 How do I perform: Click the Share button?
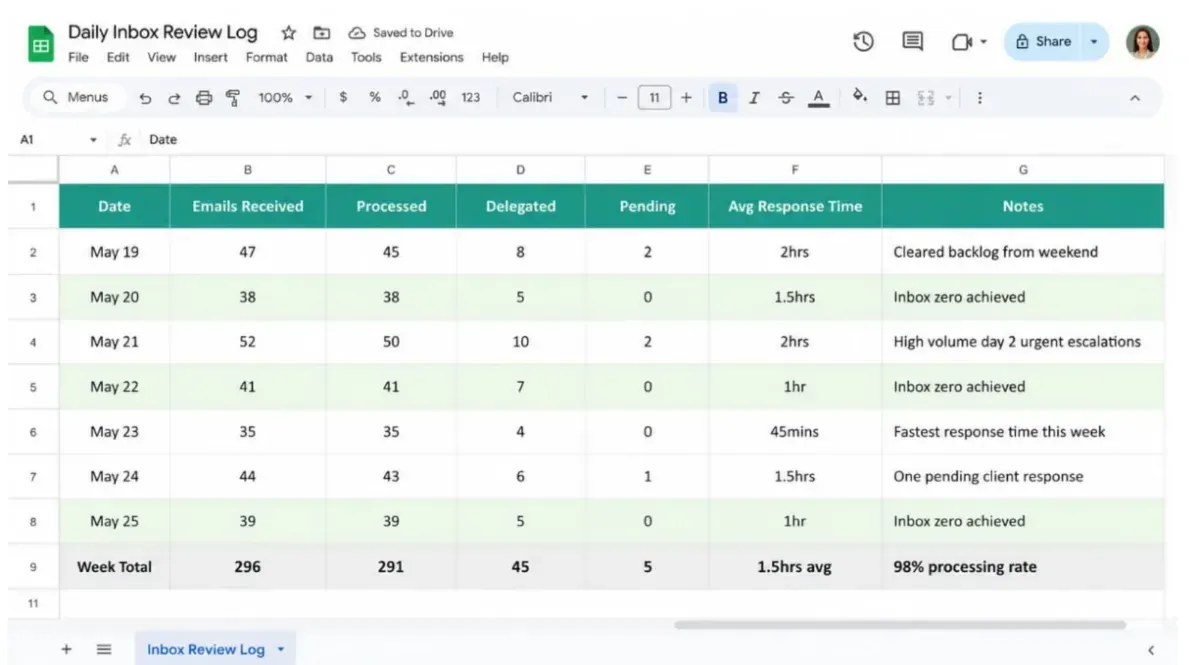1043,42
